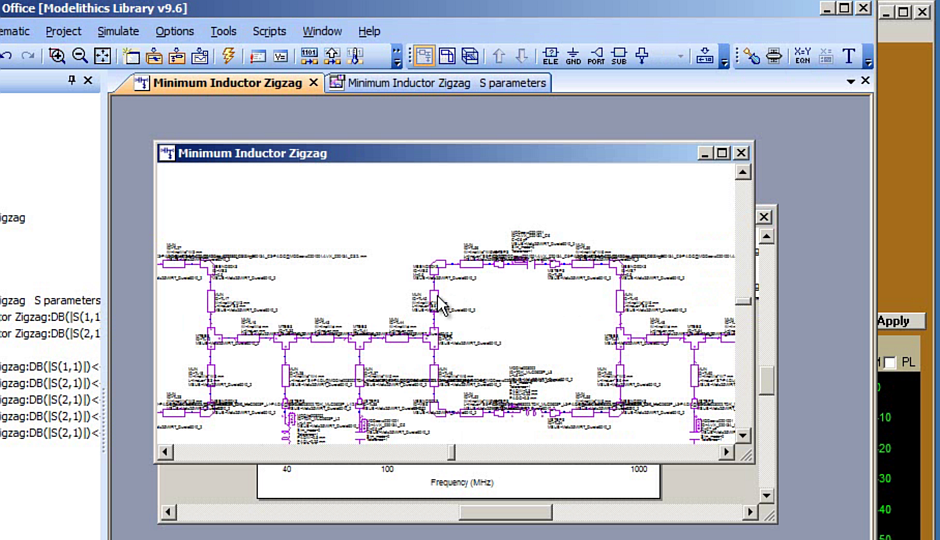940x540 pixels.
Task: Click graph window's scroll left arrow
Action: 168,512
